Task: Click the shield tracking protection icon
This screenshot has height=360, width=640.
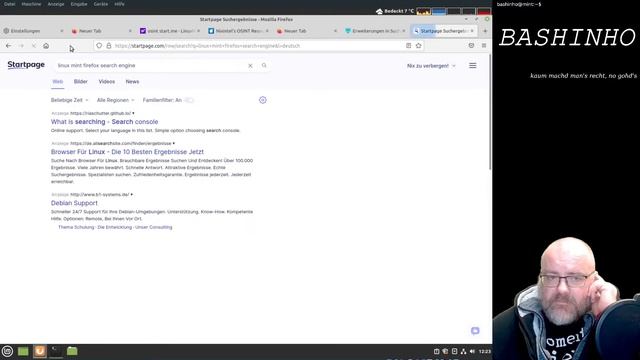Action: pos(99,46)
